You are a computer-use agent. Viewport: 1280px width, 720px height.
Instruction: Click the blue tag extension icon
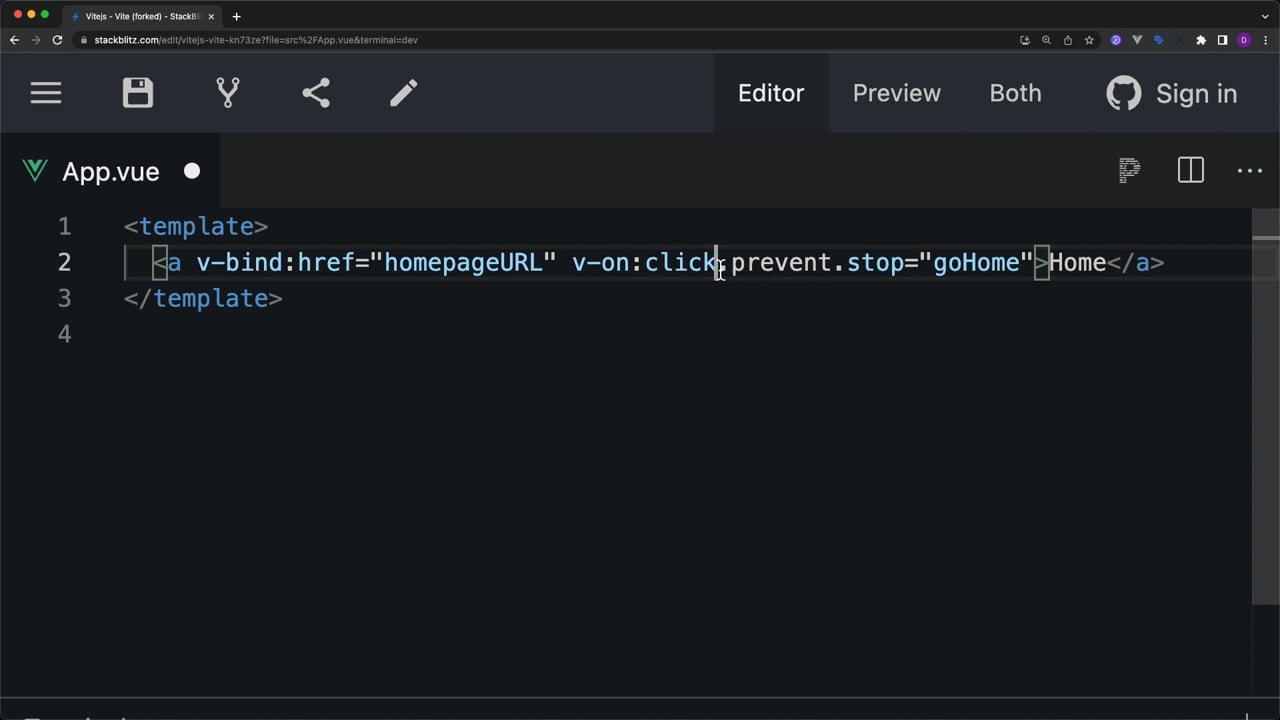point(1158,40)
